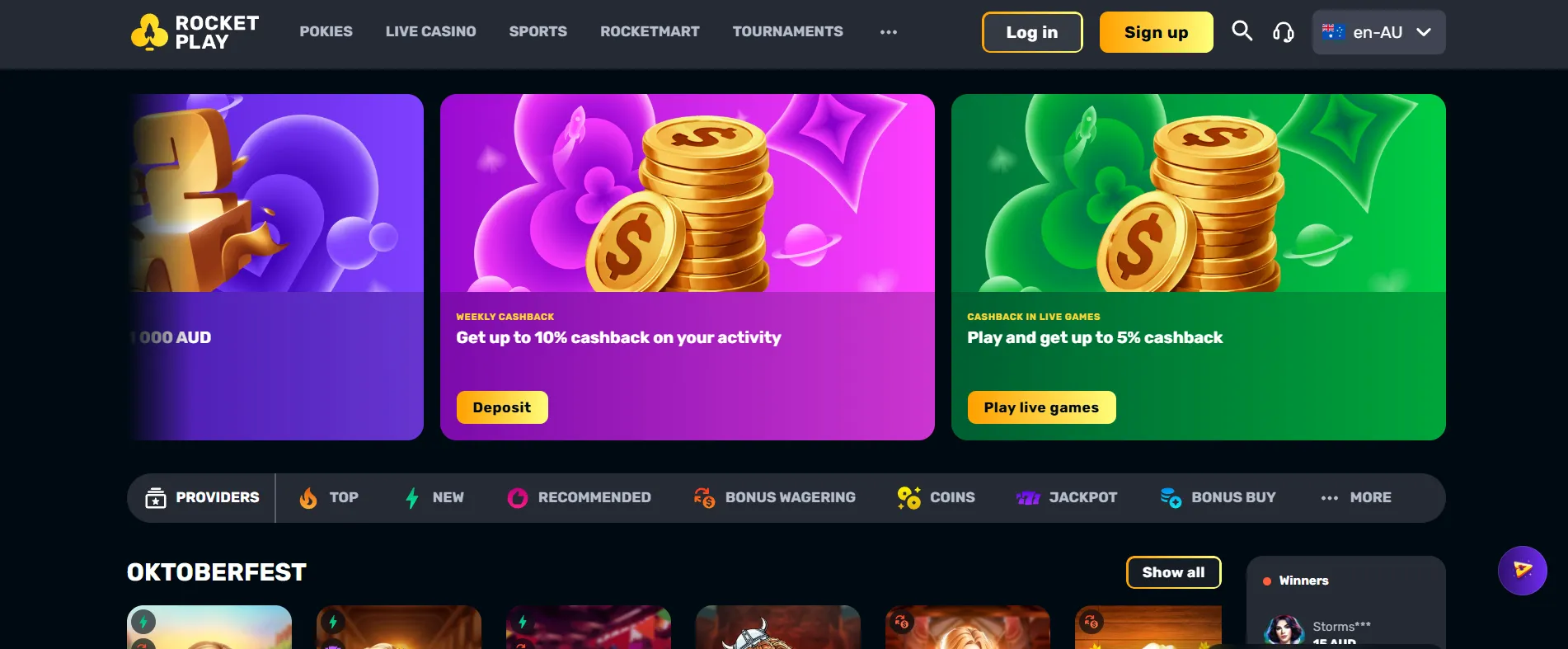Open the Bonus Wagering category
The width and height of the screenshot is (1568, 649).
coord(775,498)
